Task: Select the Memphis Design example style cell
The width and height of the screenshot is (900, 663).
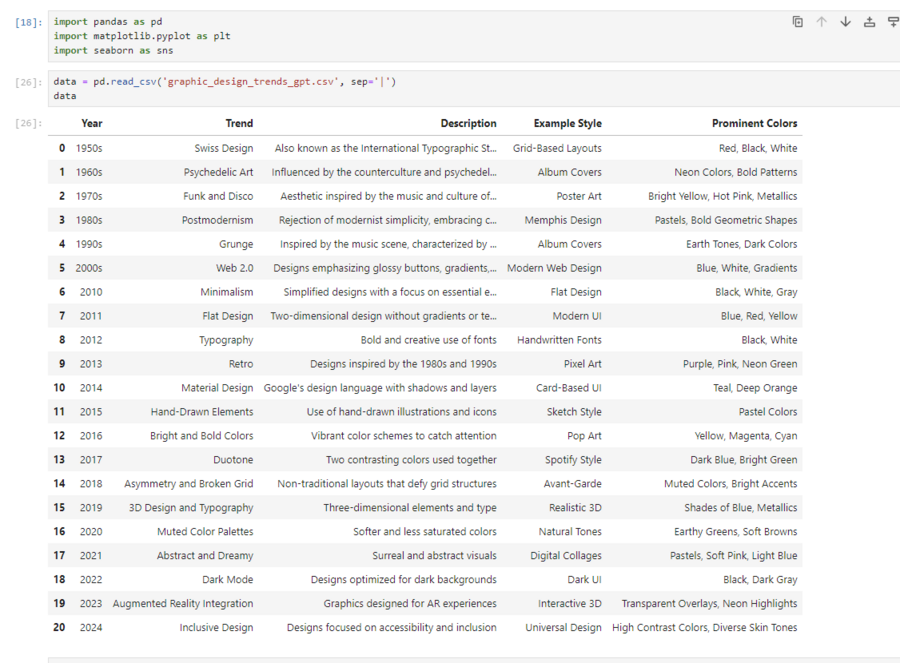Action: [x=563, y=220]
